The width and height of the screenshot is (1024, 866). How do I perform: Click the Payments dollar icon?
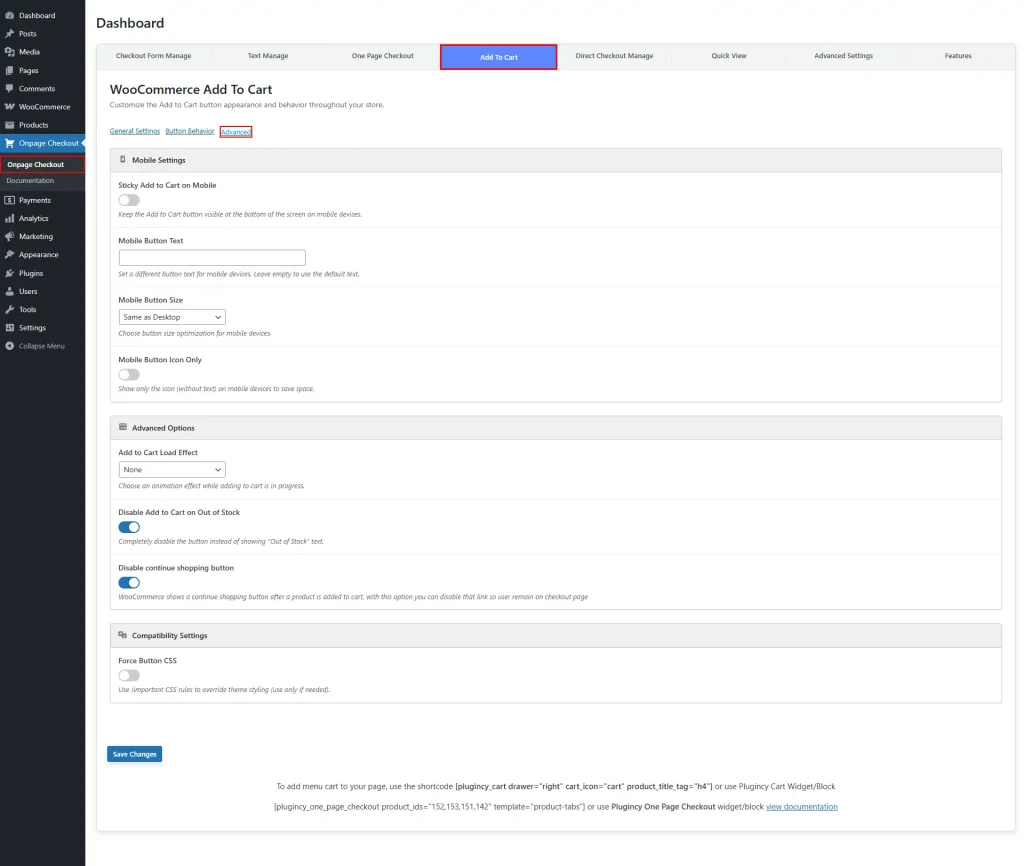point(9,200)
